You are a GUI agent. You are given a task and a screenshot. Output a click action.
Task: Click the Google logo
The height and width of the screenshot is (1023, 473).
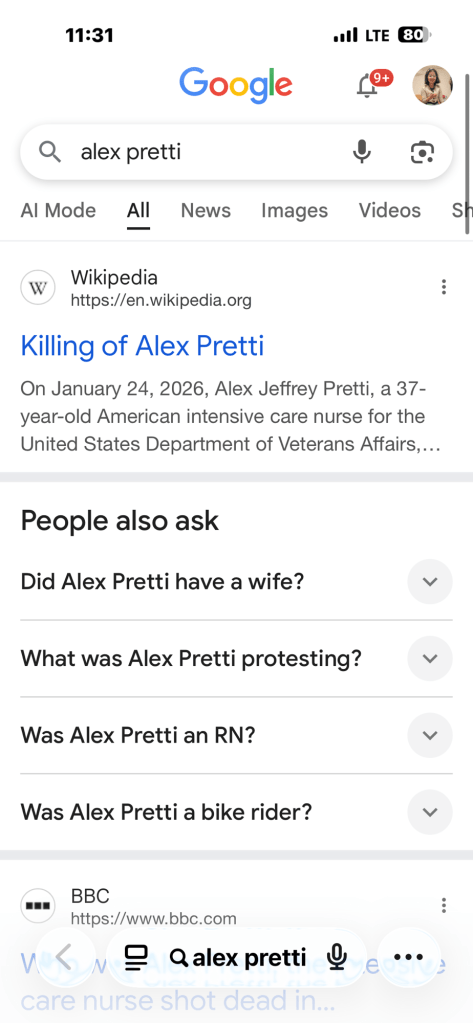pyautogui.click(x=236, y=85)
